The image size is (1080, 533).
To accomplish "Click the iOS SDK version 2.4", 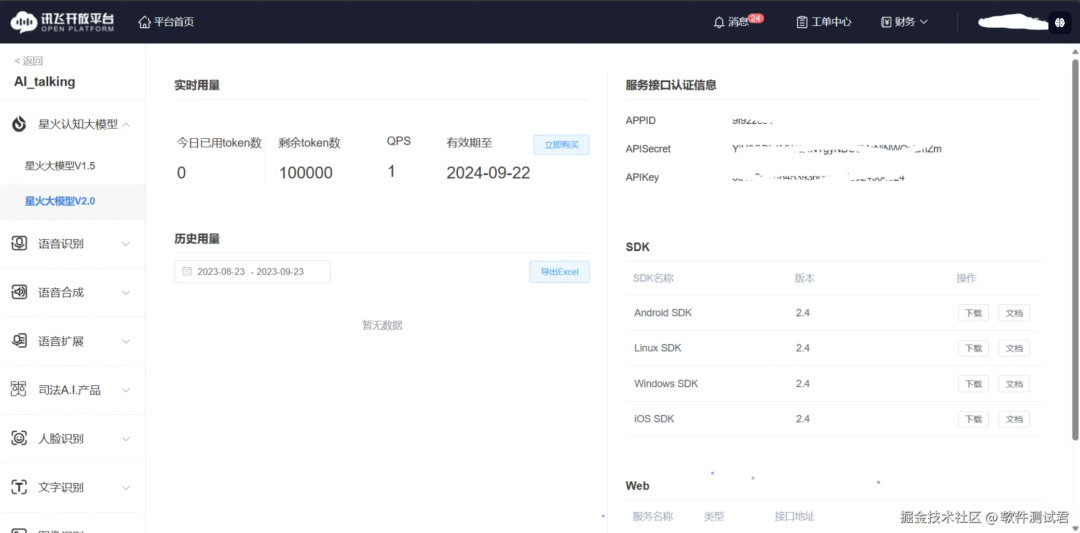I will coord(802,419).
